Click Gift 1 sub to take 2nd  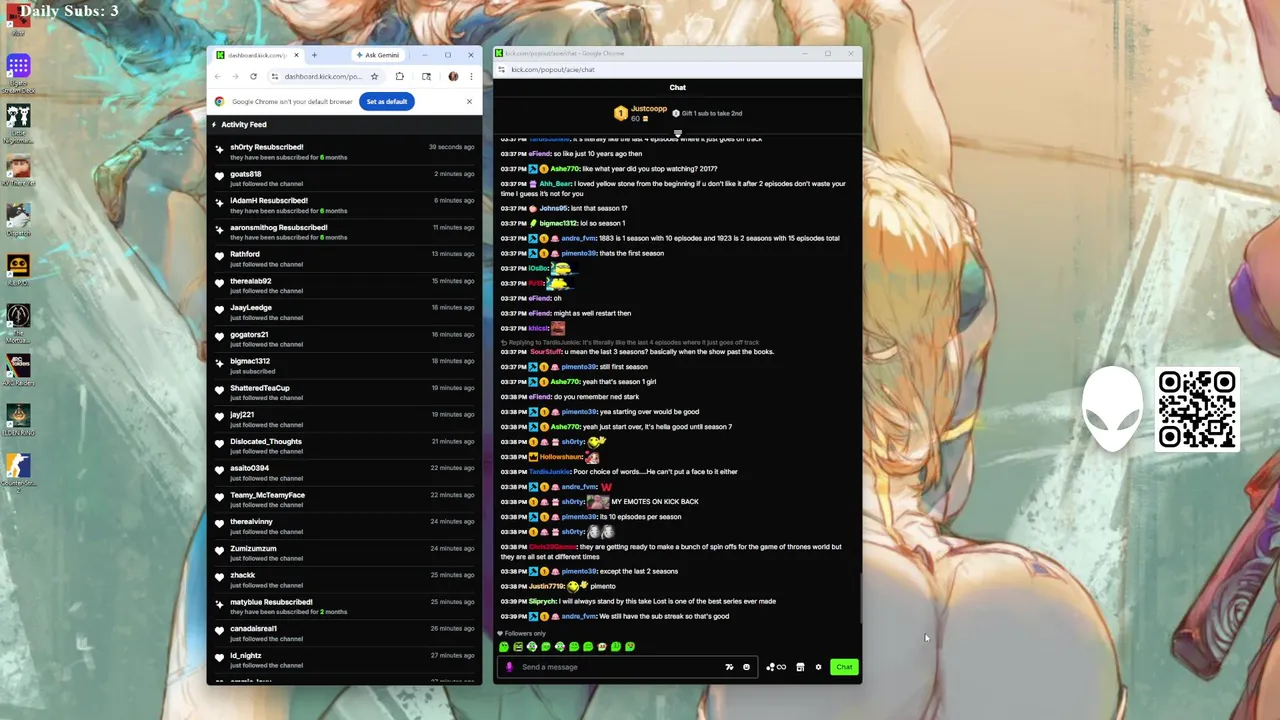(x=707, y=113)
